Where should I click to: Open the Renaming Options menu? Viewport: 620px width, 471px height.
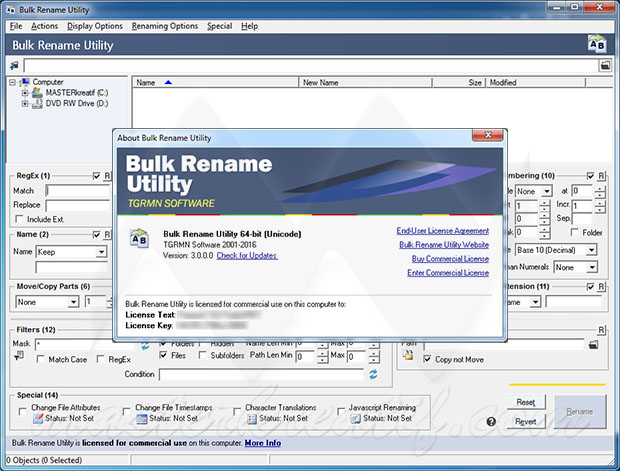[165, 26]
